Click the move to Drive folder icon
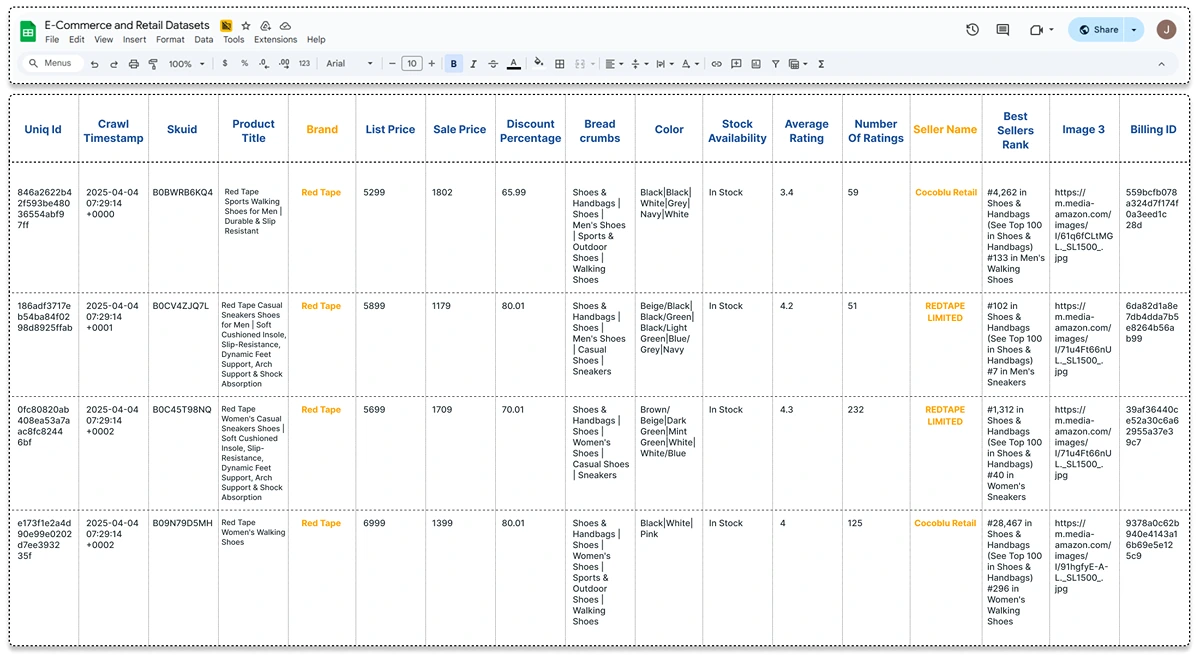 click(265, 26)
